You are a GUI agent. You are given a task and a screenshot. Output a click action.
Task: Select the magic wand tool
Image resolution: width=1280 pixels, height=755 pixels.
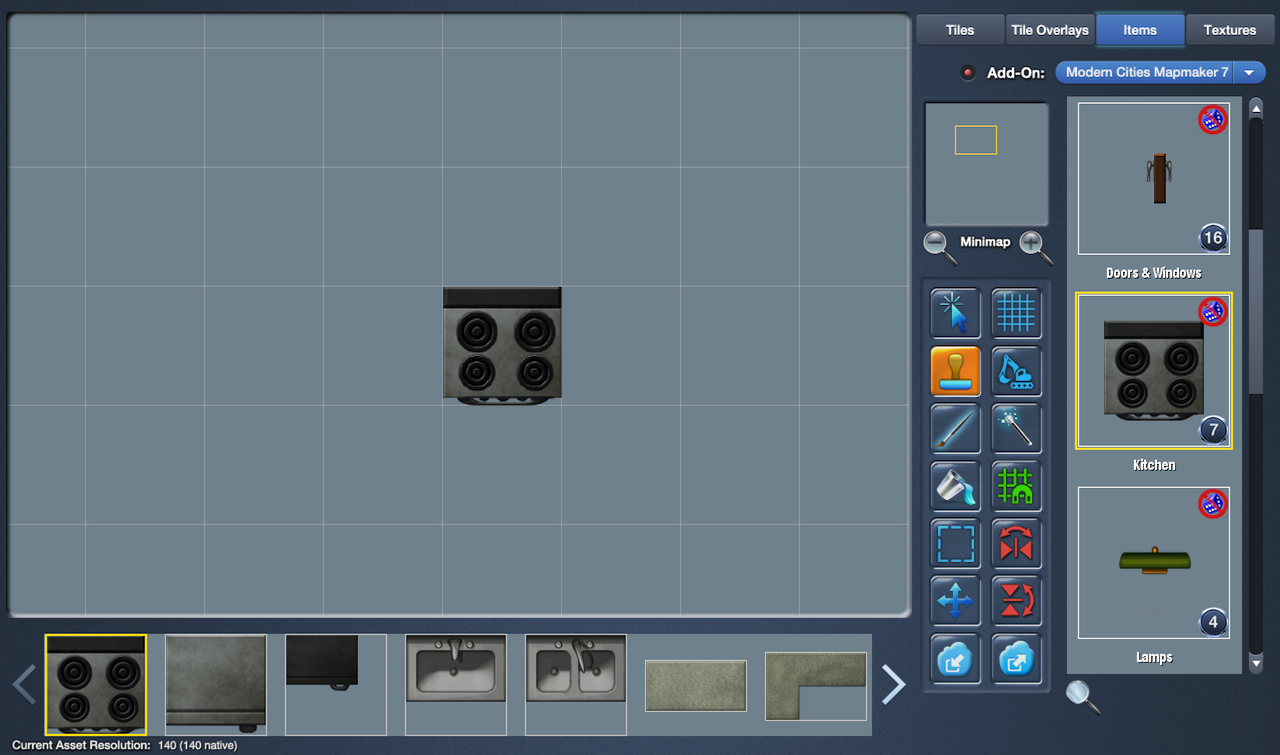point(1016,429)
